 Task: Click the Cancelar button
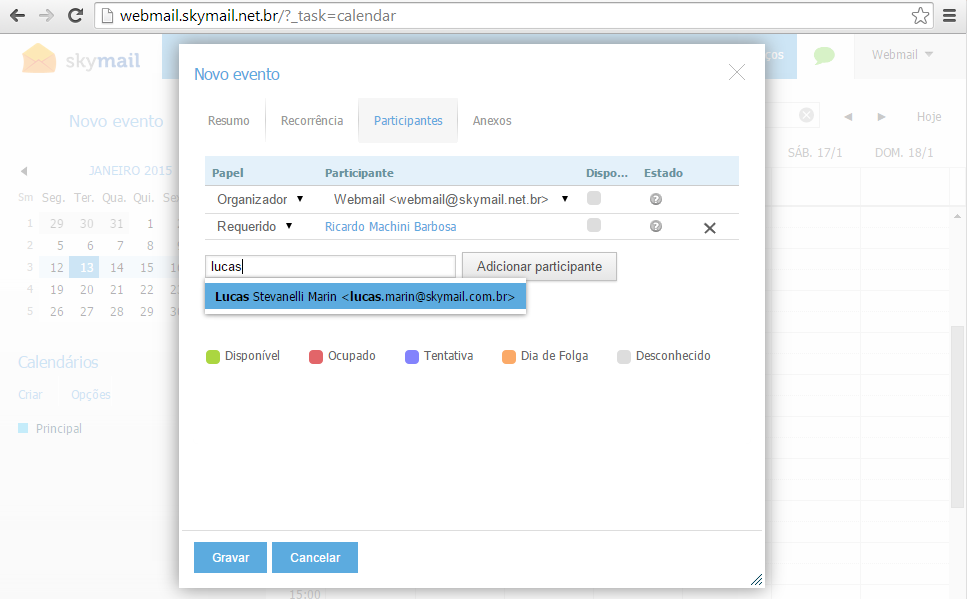315,558
